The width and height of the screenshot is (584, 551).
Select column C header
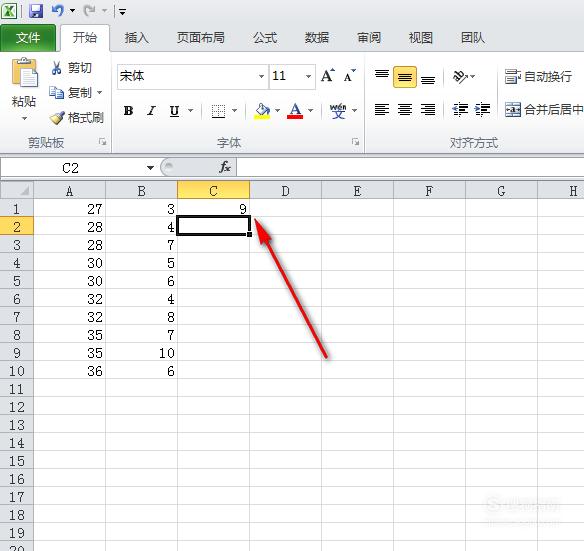coord(213,191)
